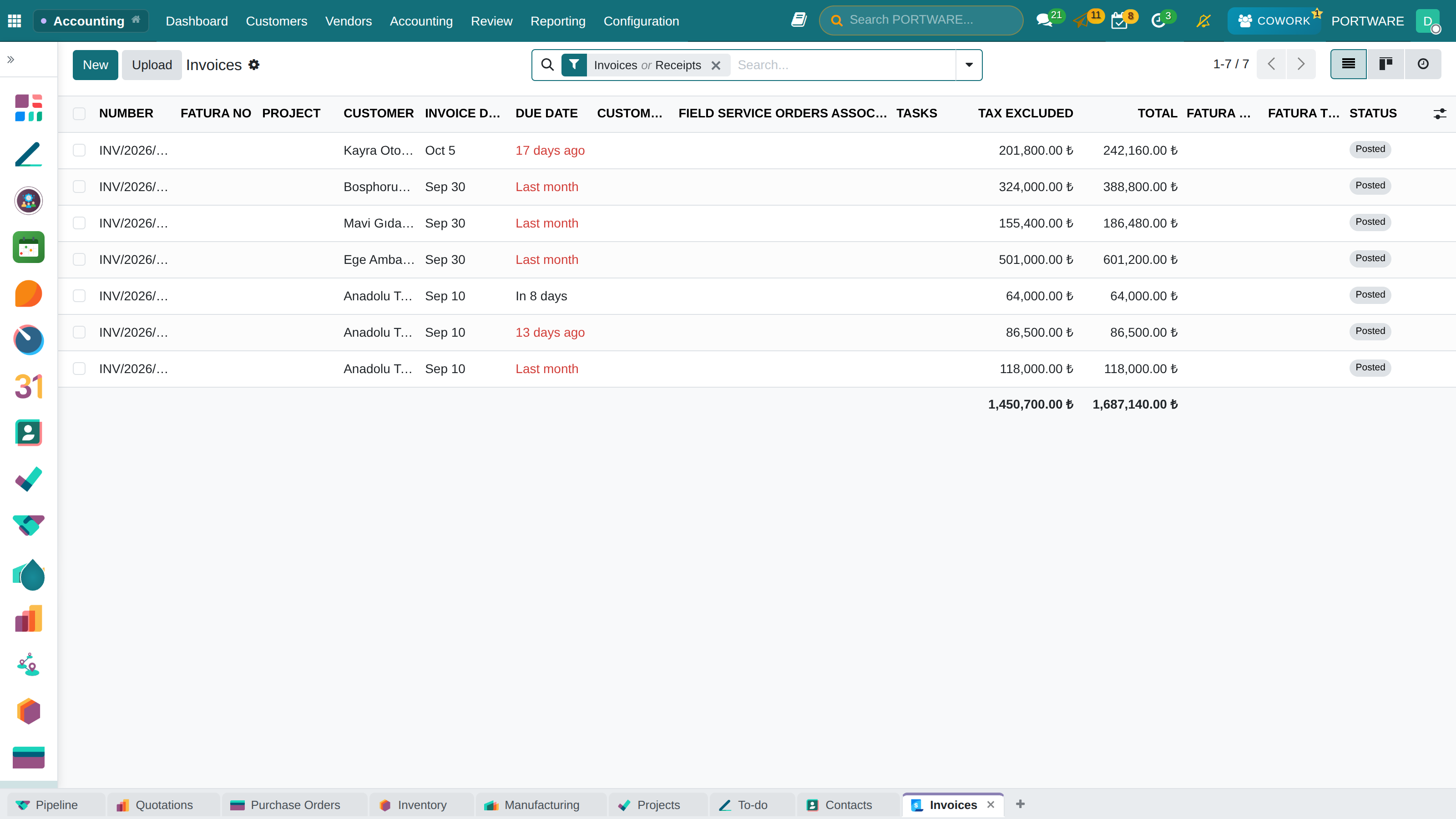Open the calendar activities icon with badge 8
Viewport: 1456px width, 819px height.
point(1119,21)
